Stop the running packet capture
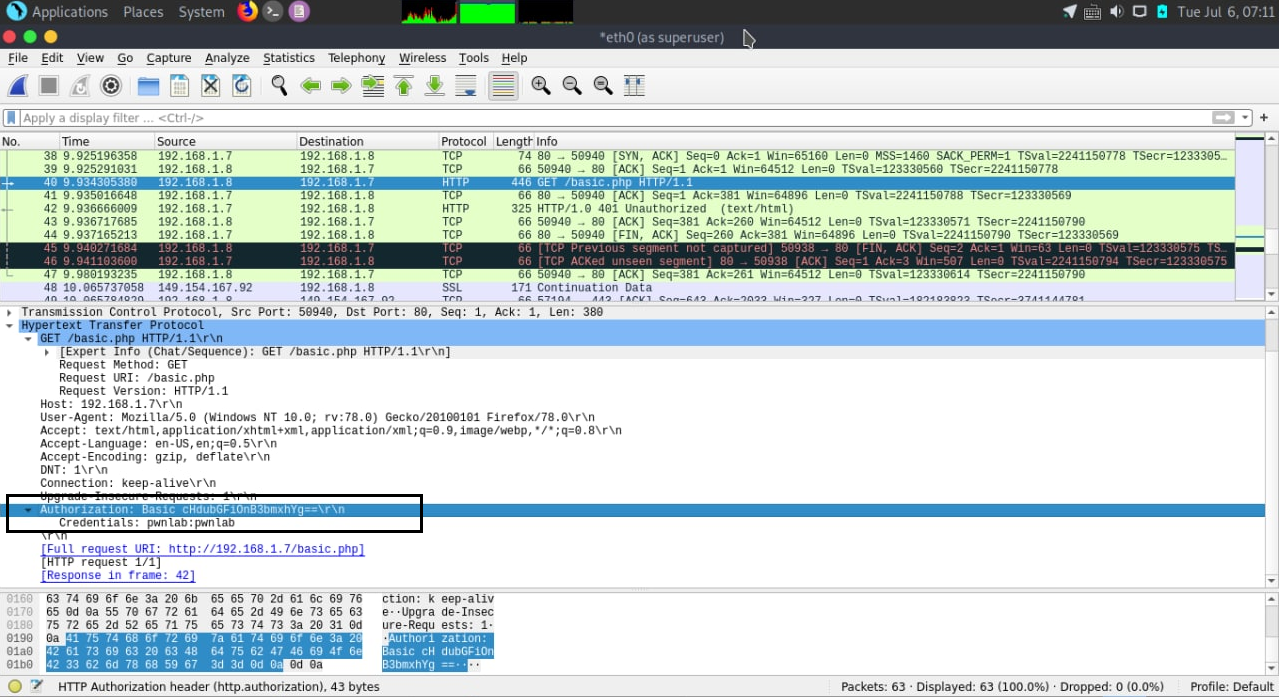 [49, 86]
